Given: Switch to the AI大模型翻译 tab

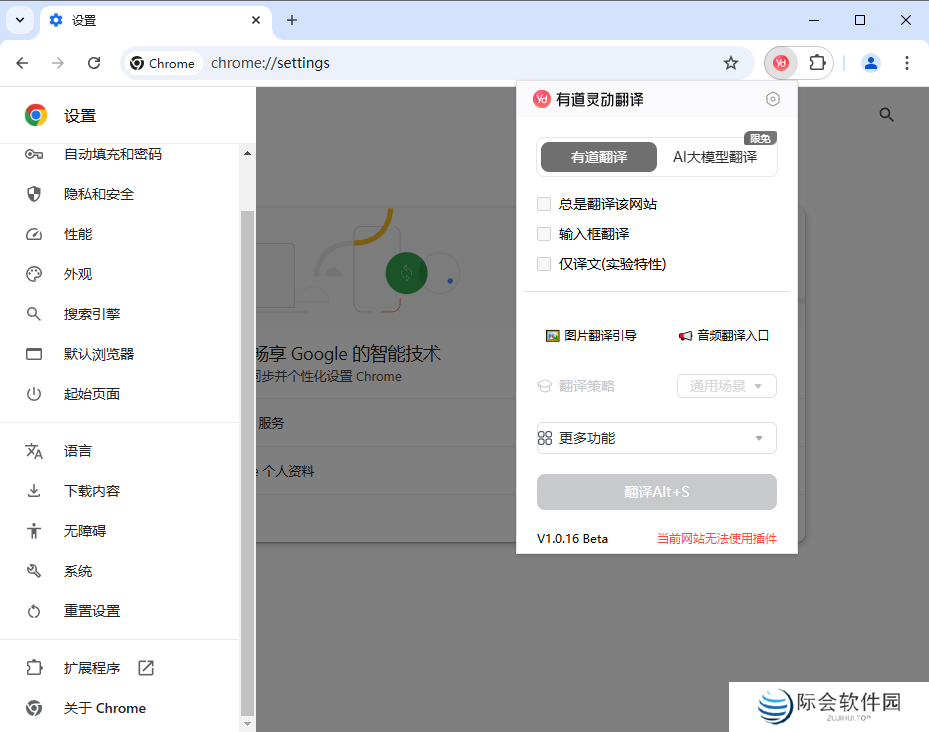Looking at the screenshot, I should [716, 157].
